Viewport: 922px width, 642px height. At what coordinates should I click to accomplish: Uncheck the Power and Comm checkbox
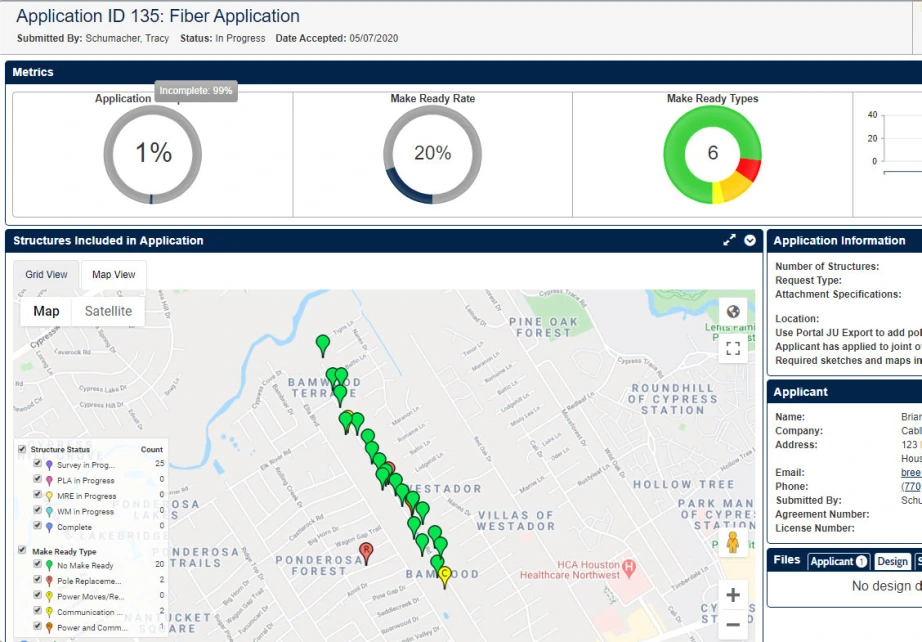[x=38, y=626]
